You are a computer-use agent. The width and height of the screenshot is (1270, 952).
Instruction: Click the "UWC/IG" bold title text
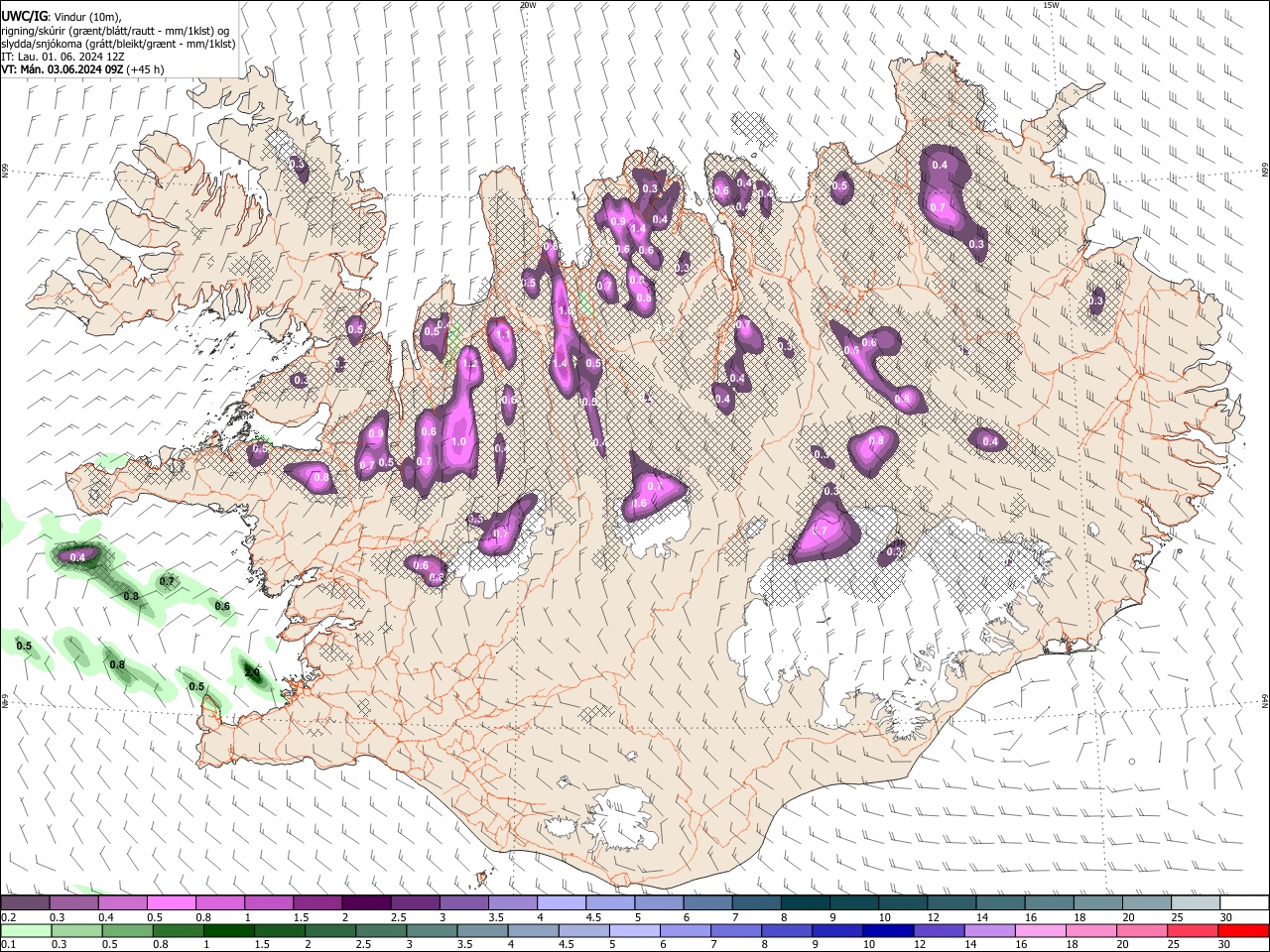pyautogui.click(x=25, y=14)
